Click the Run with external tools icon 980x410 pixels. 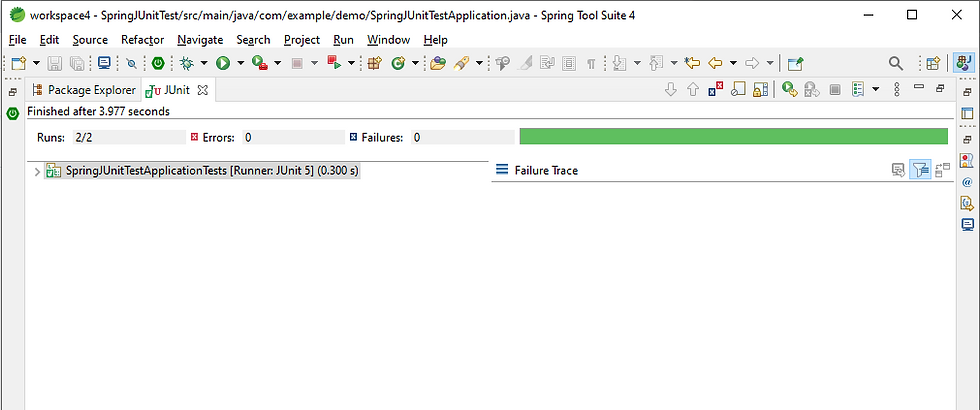tap(260, 63)
